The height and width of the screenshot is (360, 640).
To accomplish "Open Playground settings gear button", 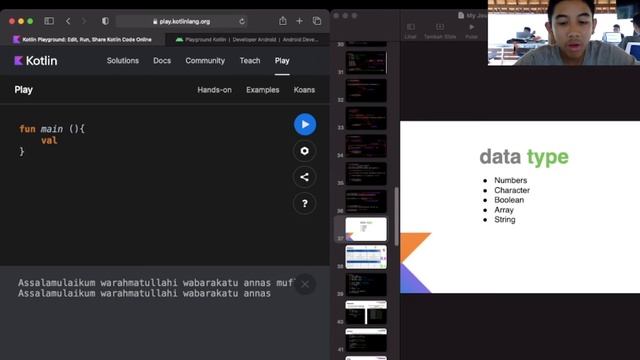I will tap(304, 151).
